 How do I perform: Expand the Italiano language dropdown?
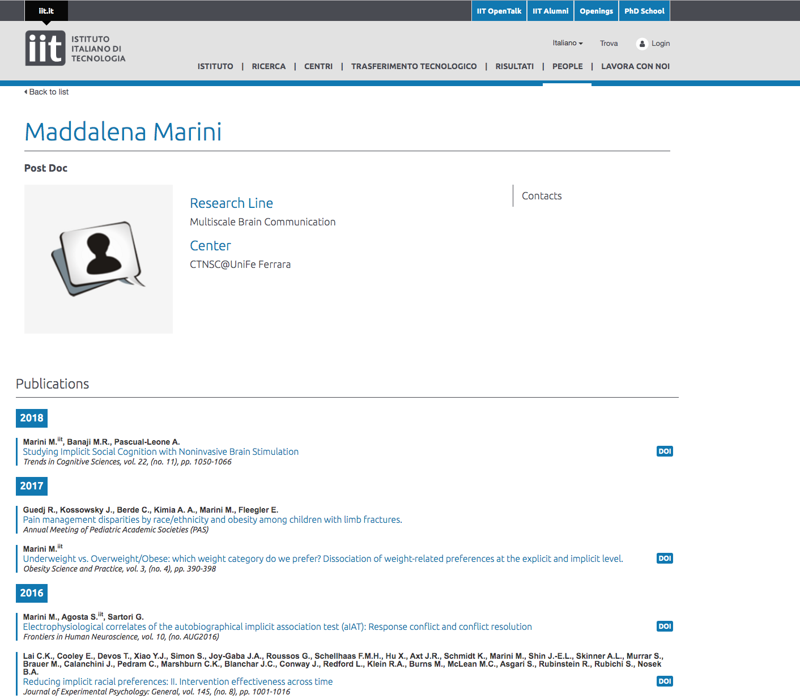pos(567,44)
